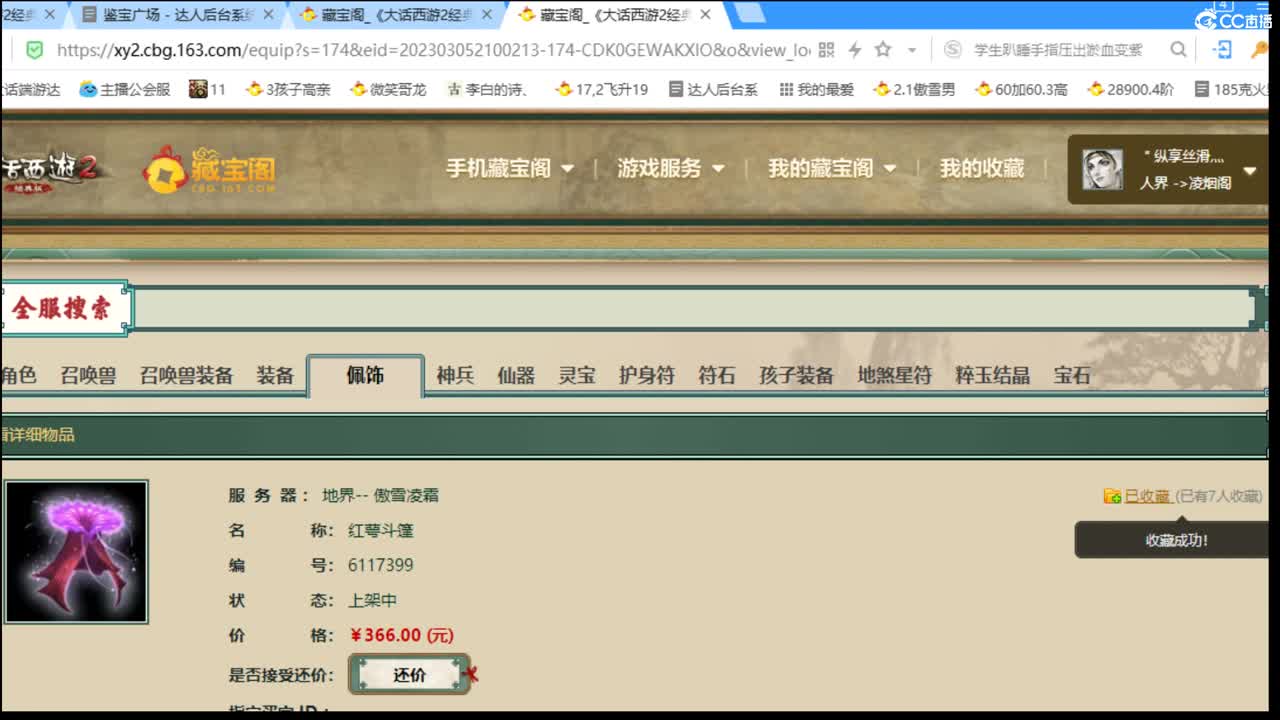Image resolution: width=1280 pixels, height=720 pixels.
Task: Select the 护身符 category tab
Action: click(x=647, y=376)
